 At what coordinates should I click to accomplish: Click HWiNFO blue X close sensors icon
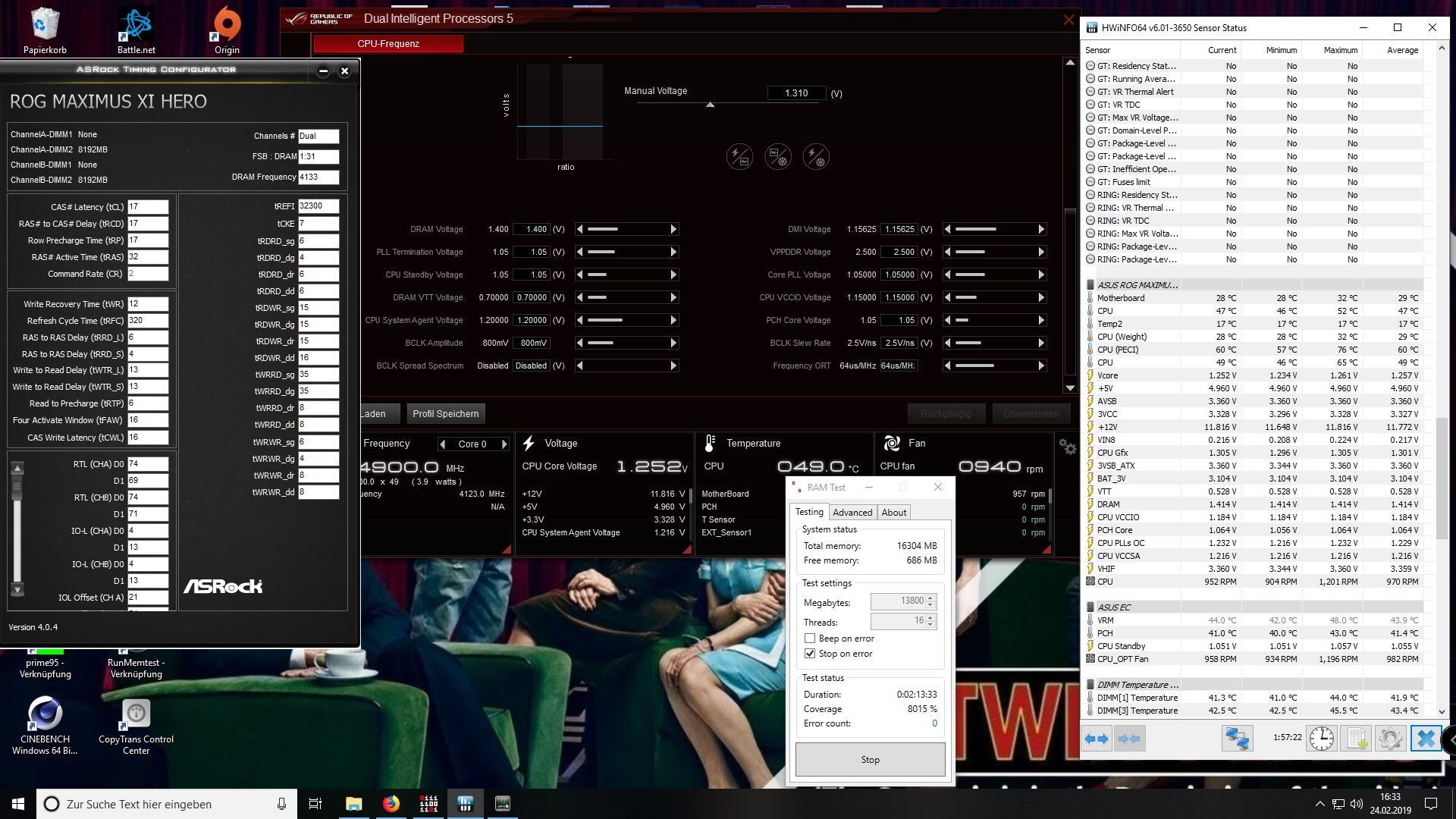[1426, 739]
